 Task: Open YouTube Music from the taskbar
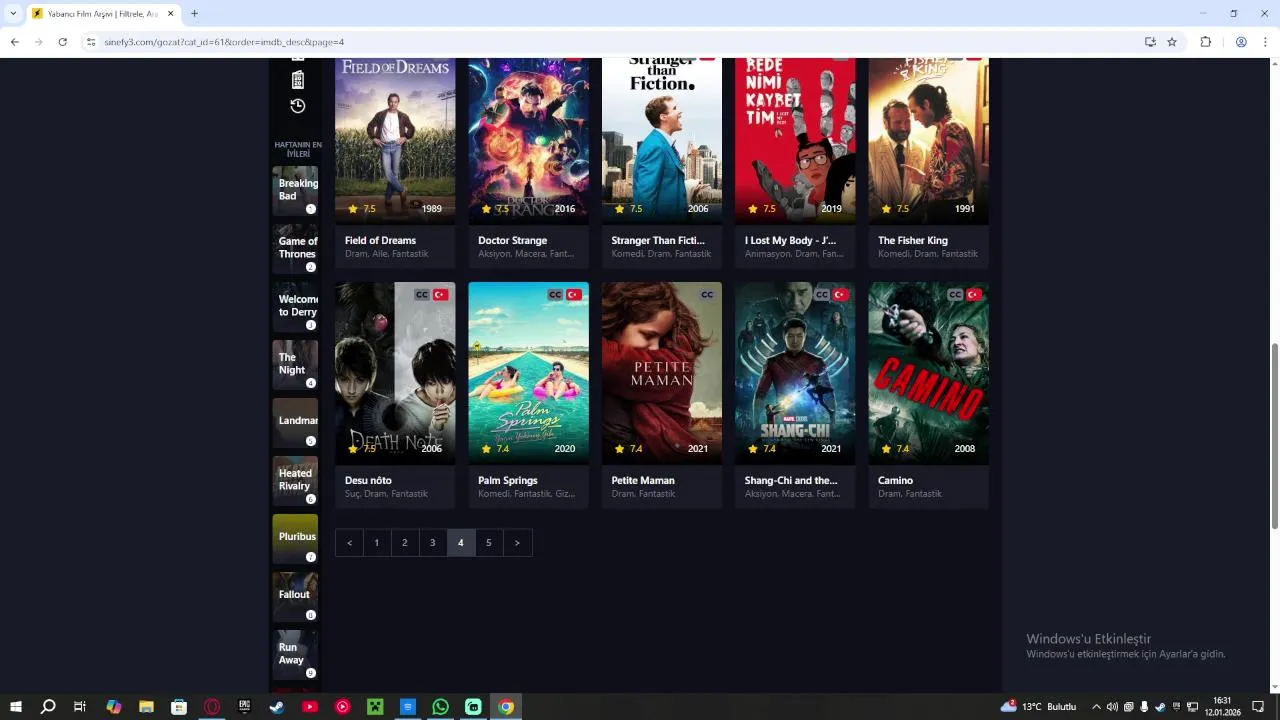pos(342,707)
